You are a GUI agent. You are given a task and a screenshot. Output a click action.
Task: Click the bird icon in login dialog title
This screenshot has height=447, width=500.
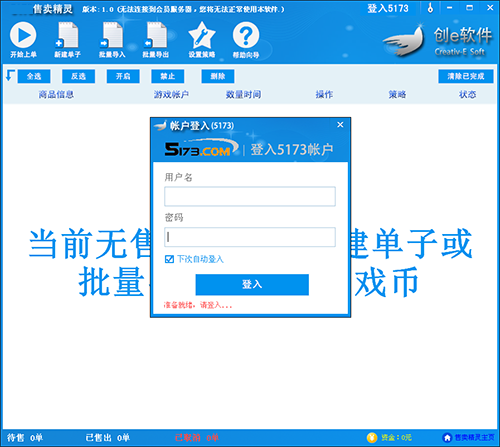tap(160, 126)
